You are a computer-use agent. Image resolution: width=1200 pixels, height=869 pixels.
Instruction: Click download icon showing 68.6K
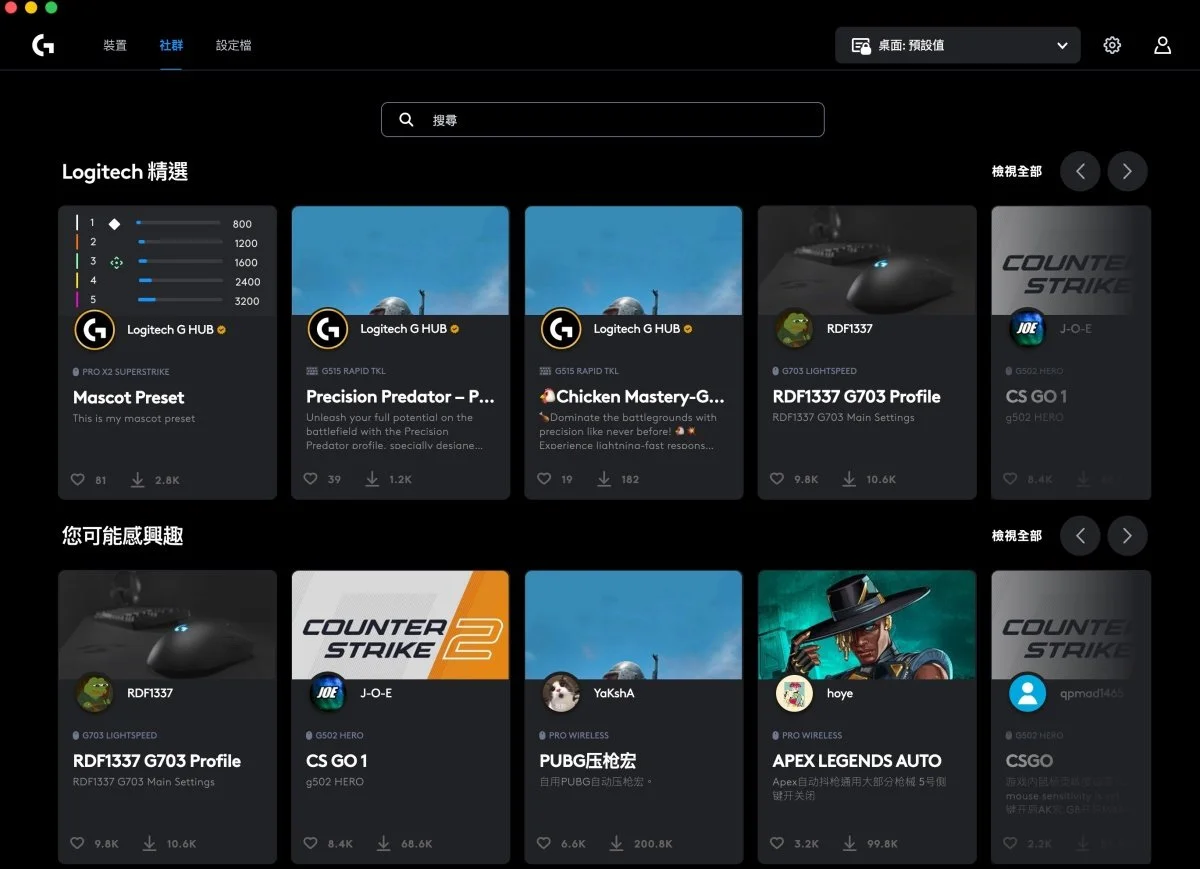pos(383,843)
